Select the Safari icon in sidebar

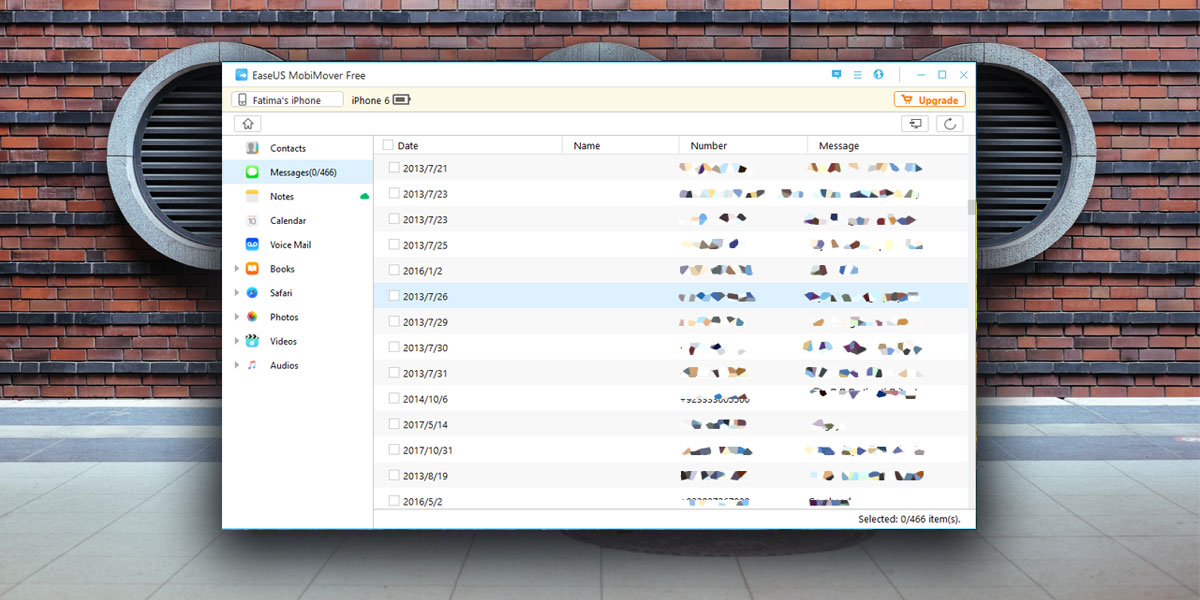252,293
